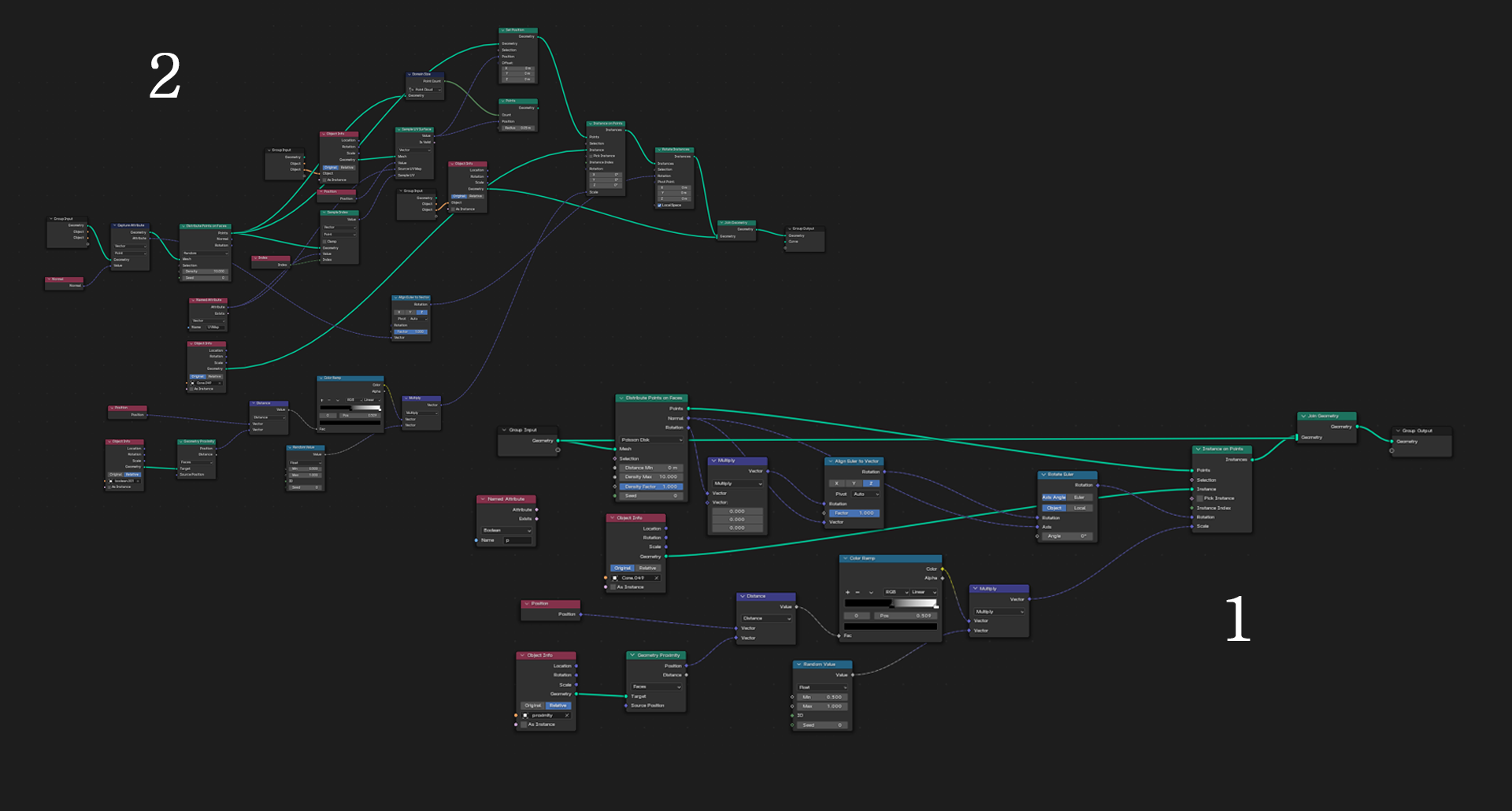The height and width of the screenshot is (811, 1512).
Task: Set Rotate Euler space to Local
Action: 1080,508
